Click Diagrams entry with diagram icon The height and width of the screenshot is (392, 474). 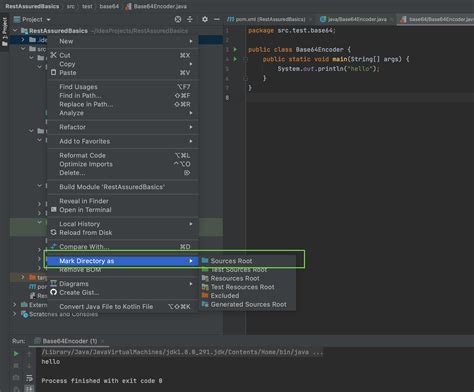coord(123,284)
